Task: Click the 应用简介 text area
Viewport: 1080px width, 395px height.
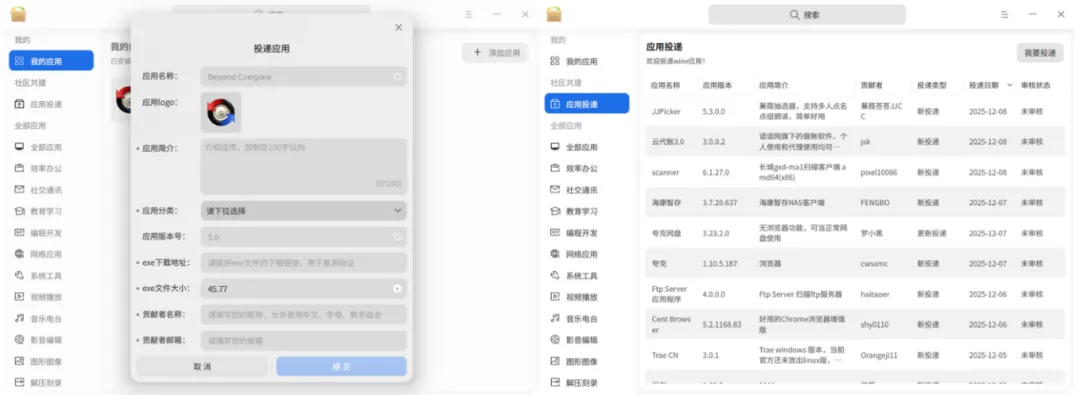Action: point(304,166)
